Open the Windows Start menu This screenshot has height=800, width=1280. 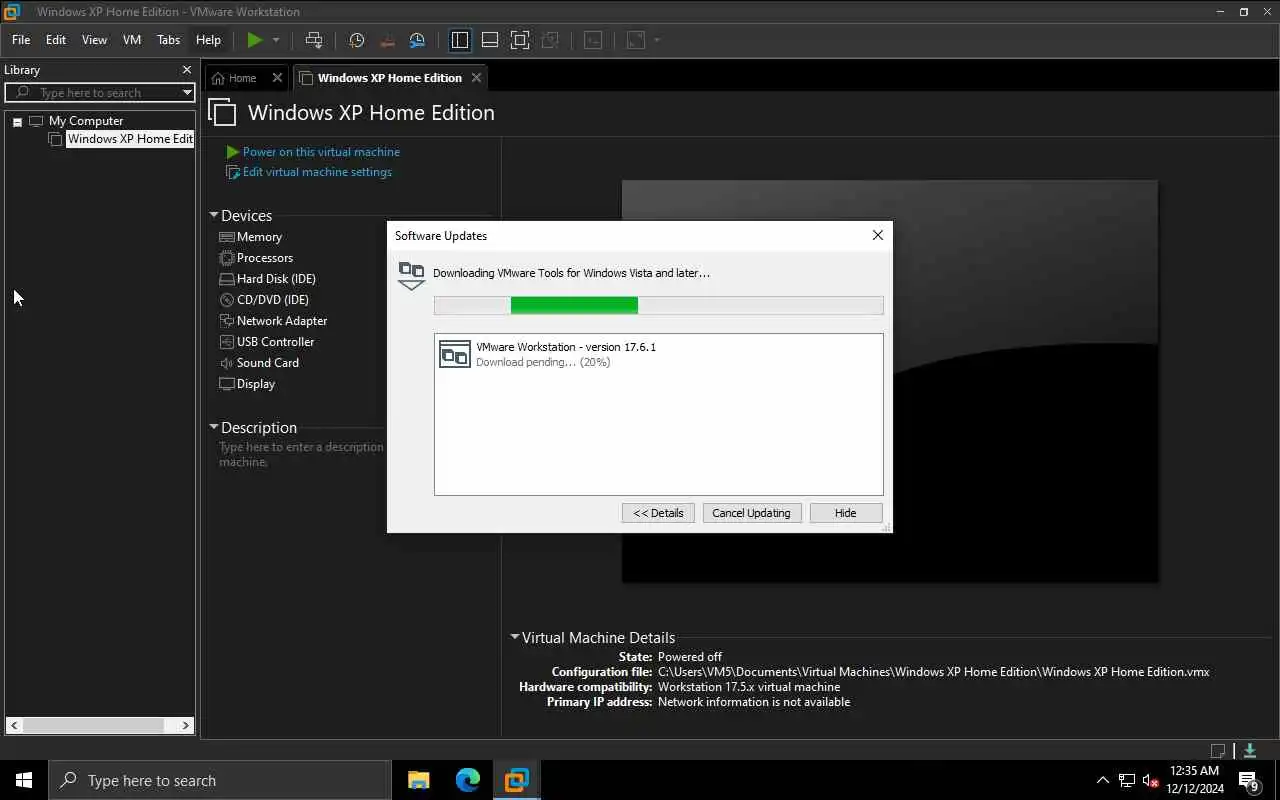click(x=24, y=780)
